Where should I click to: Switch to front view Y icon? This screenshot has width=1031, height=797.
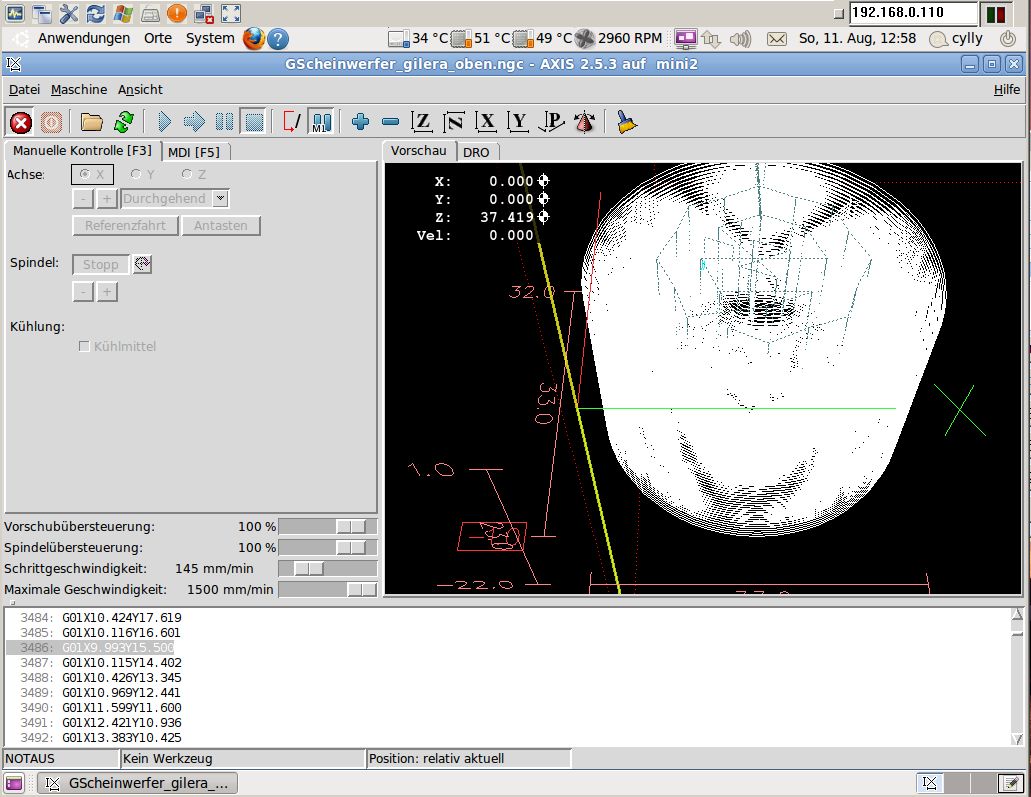[x=518, y=122]
